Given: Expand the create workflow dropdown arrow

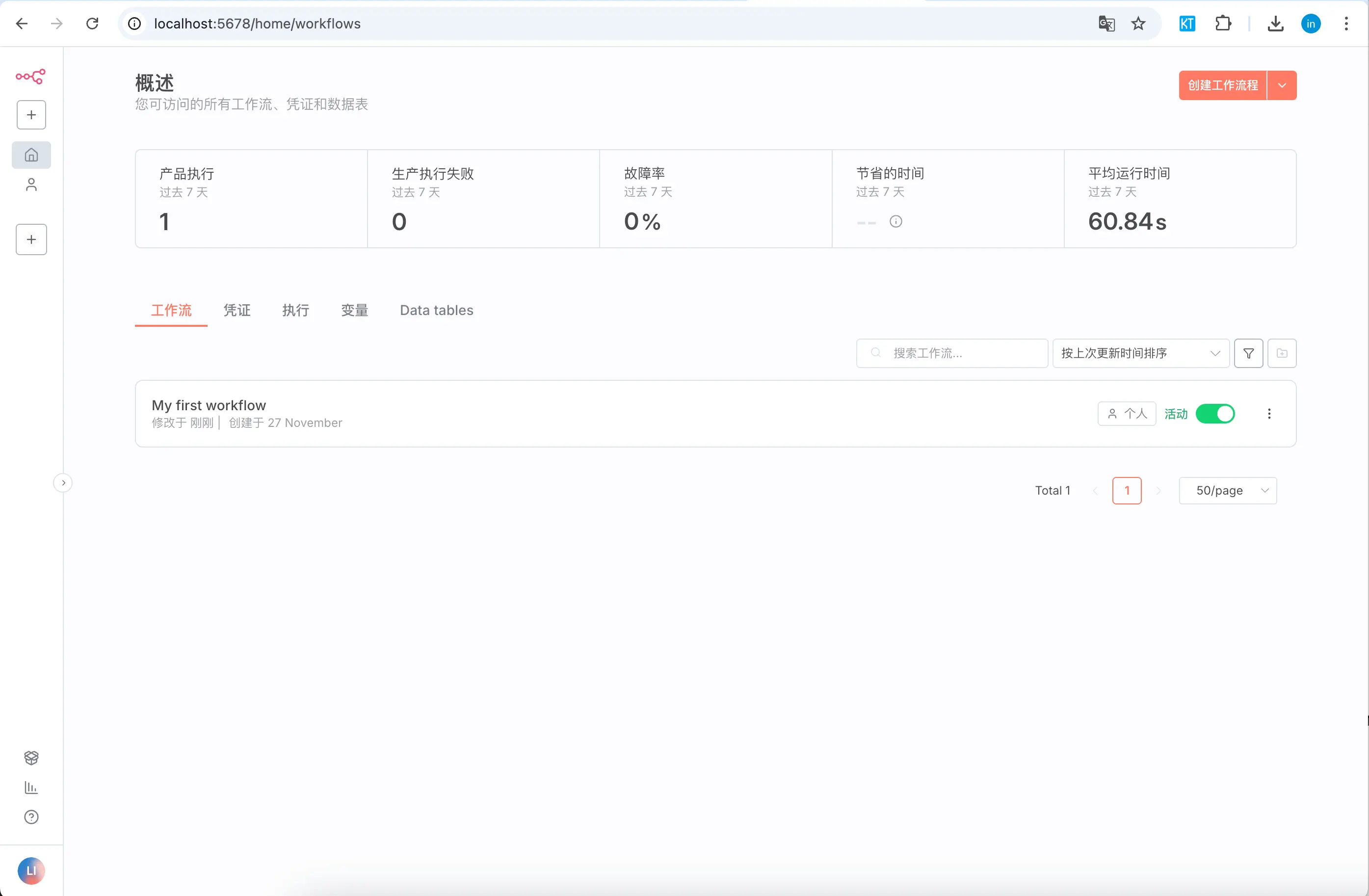Looking at the screenshot, I should (1282, 85).
